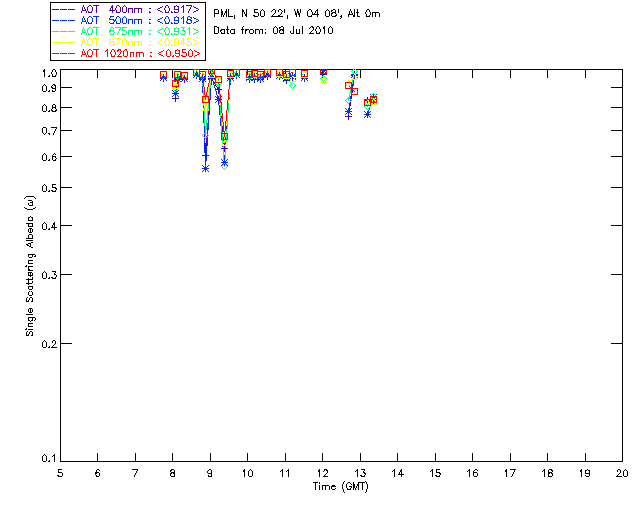Image resolution: width=640 pixels, height=512 pixels.
Task: Click the 'Single Scattering Albedo (ω)' axis label
Action: coord(30,266)
